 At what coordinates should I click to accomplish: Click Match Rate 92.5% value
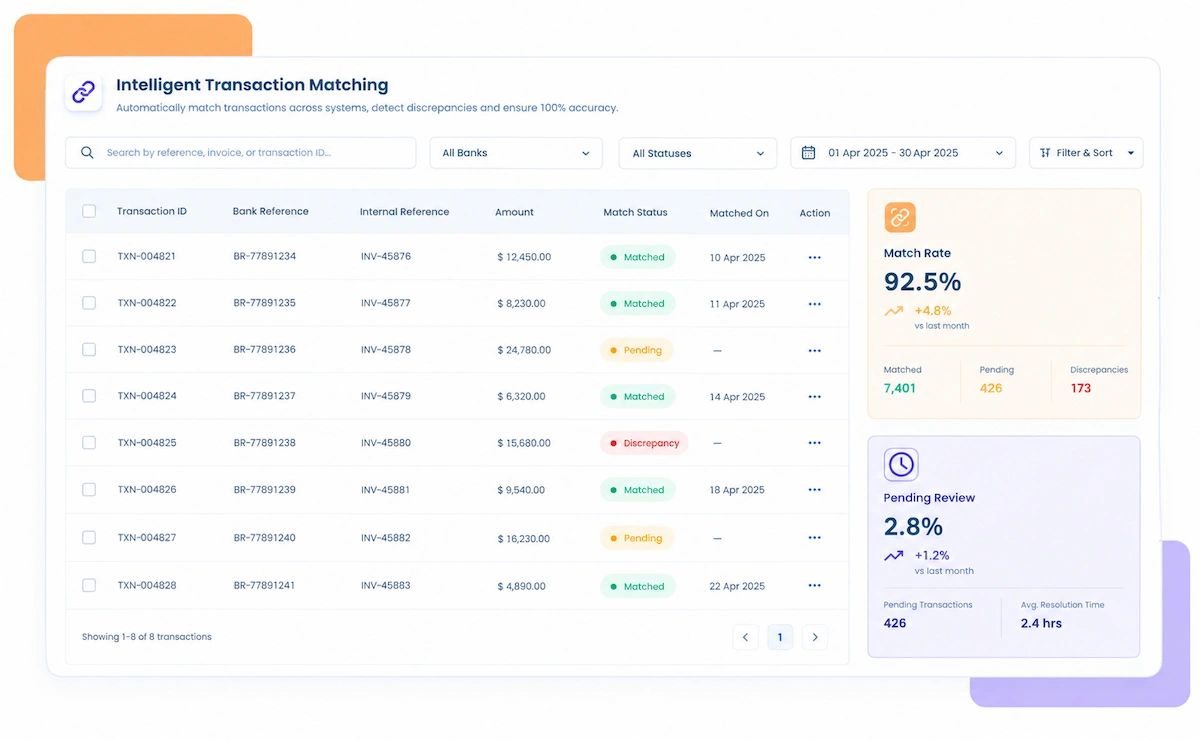[923, 282]
